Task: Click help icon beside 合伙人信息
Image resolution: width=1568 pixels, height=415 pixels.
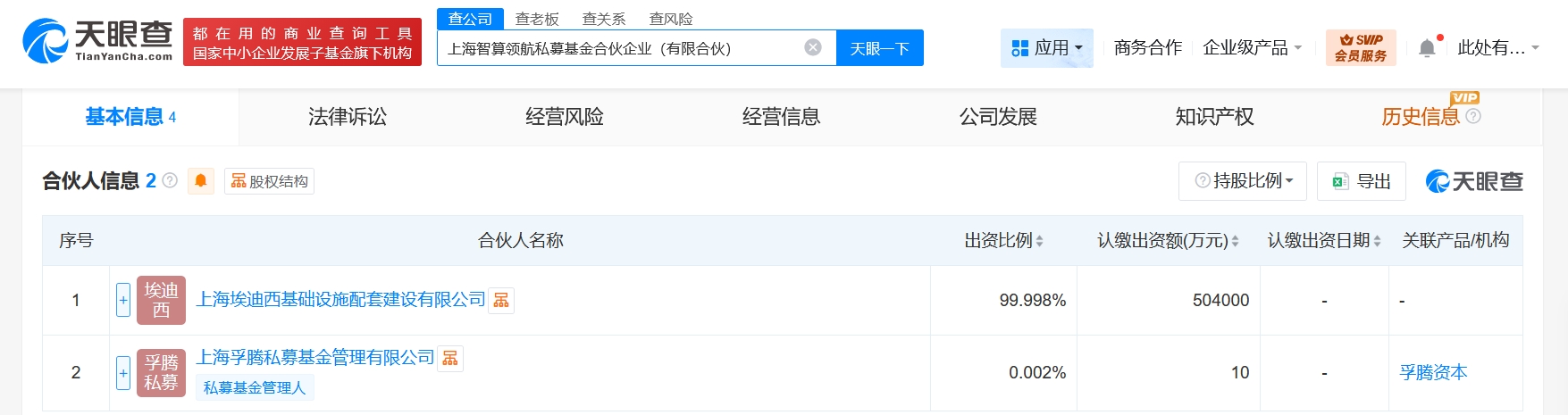Action: (170, 181)
